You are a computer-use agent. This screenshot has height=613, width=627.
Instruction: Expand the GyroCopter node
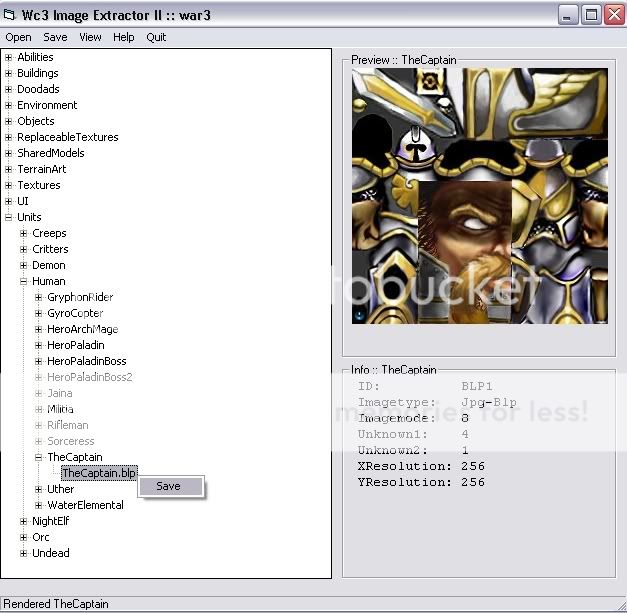pyautogui.click(x=38, y=313)
